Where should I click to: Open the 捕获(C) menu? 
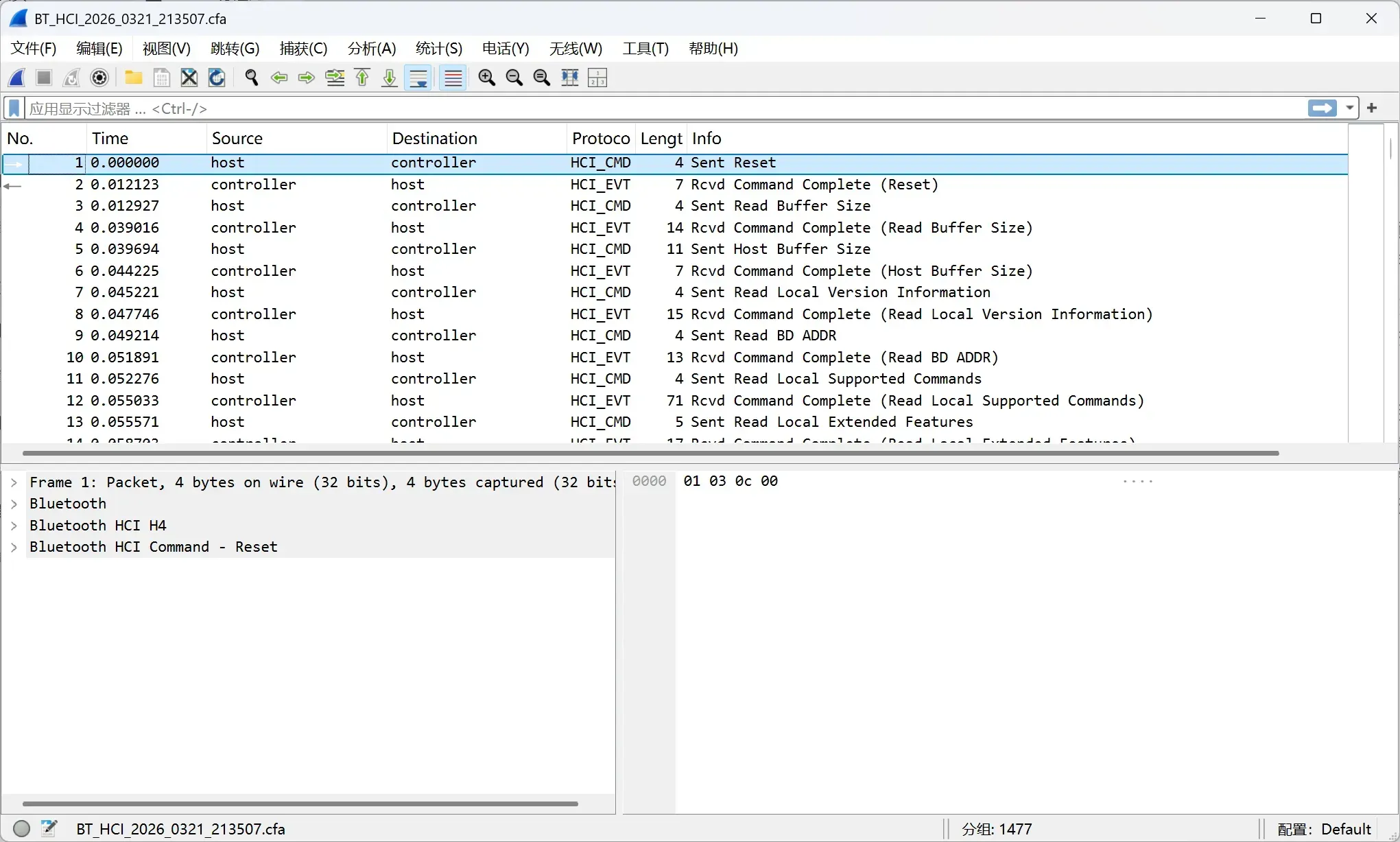point(304,49)
